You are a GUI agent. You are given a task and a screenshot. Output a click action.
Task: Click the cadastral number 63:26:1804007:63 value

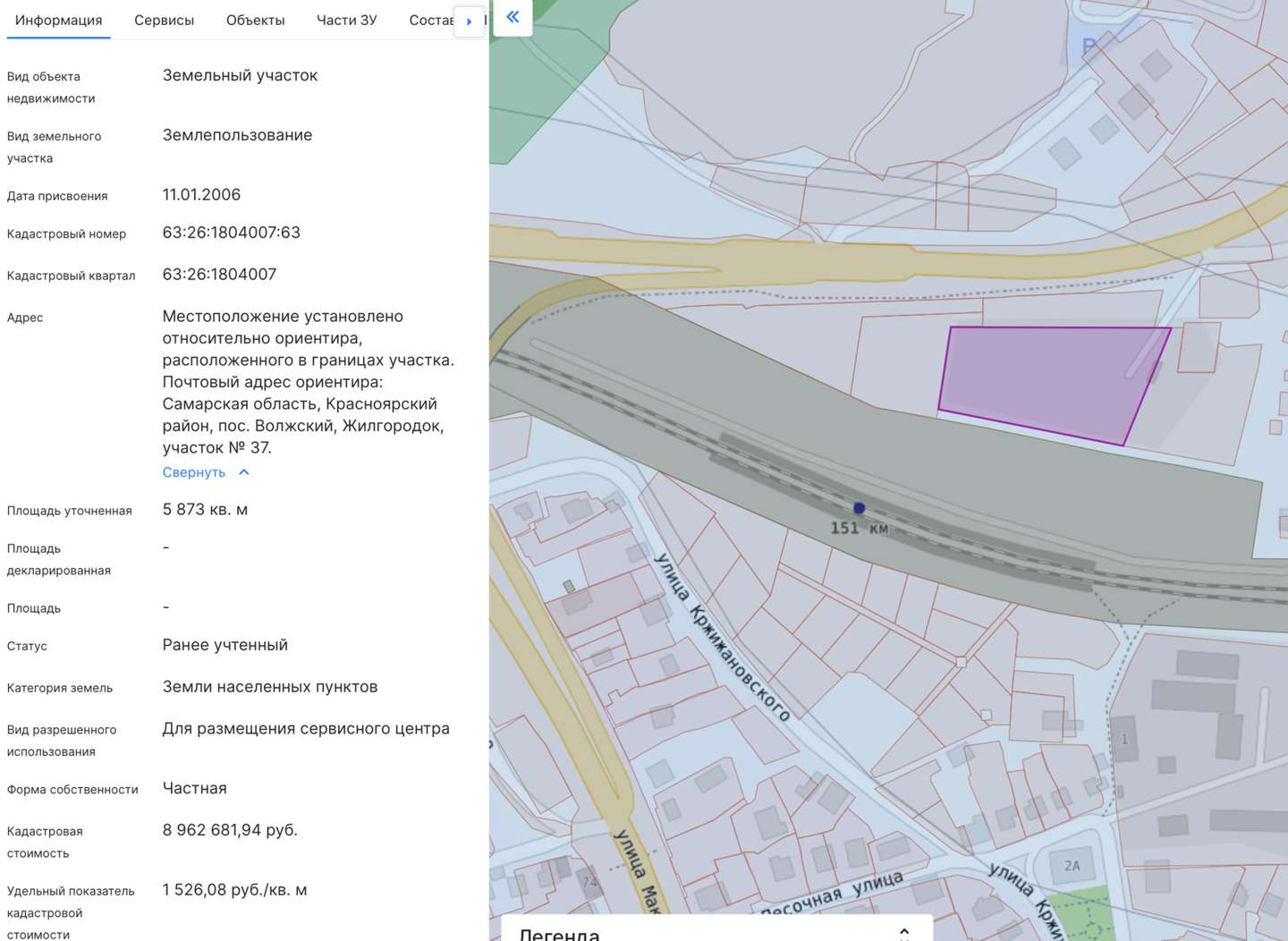click(231, 233)
